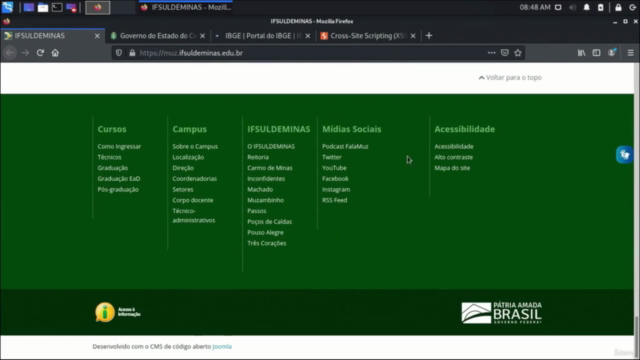Enable Alto contraste mode
The width and height of the screenshot is (640, 360).
pos(453,157)
